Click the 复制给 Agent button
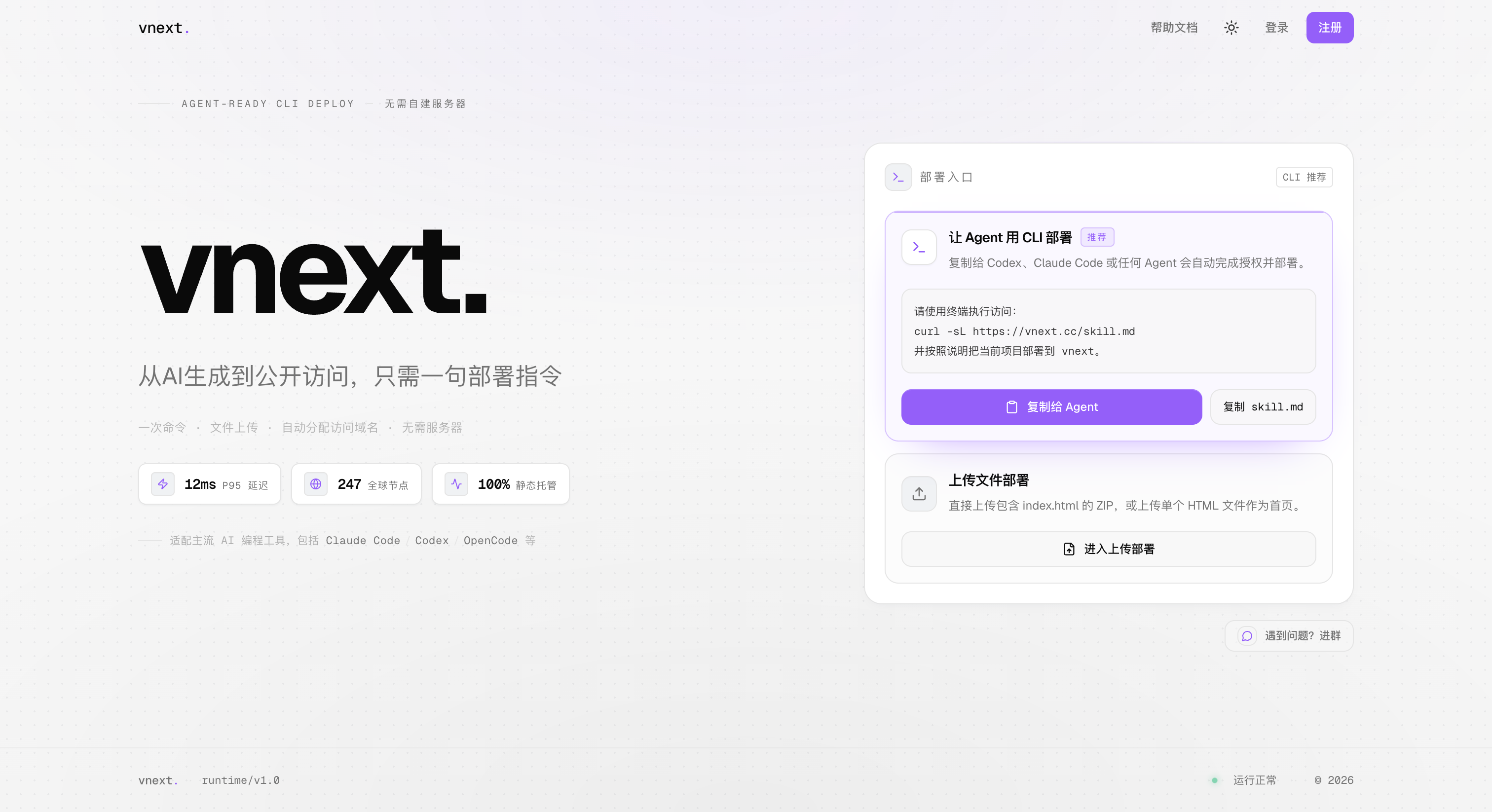Viewport: 1492px width, 812px height. [x=1051, y=407]
